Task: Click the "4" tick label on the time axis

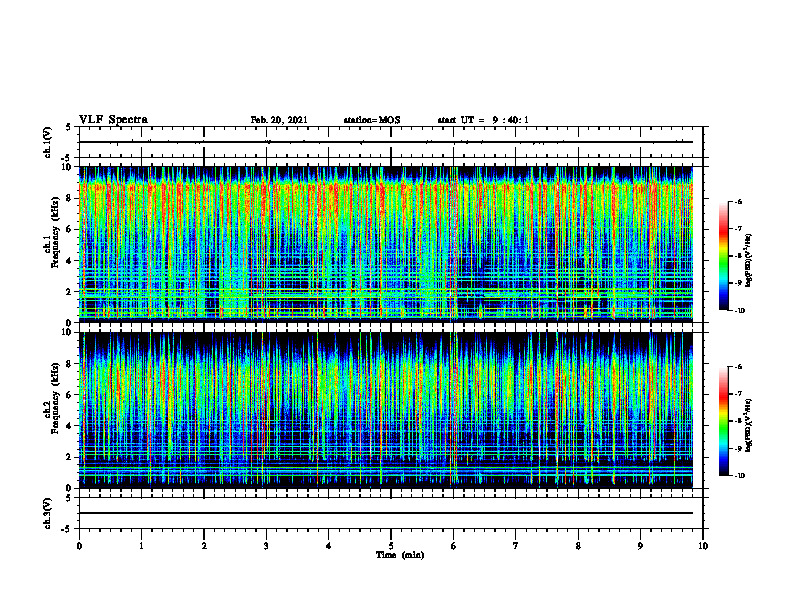Action: (x=329, y=546)
